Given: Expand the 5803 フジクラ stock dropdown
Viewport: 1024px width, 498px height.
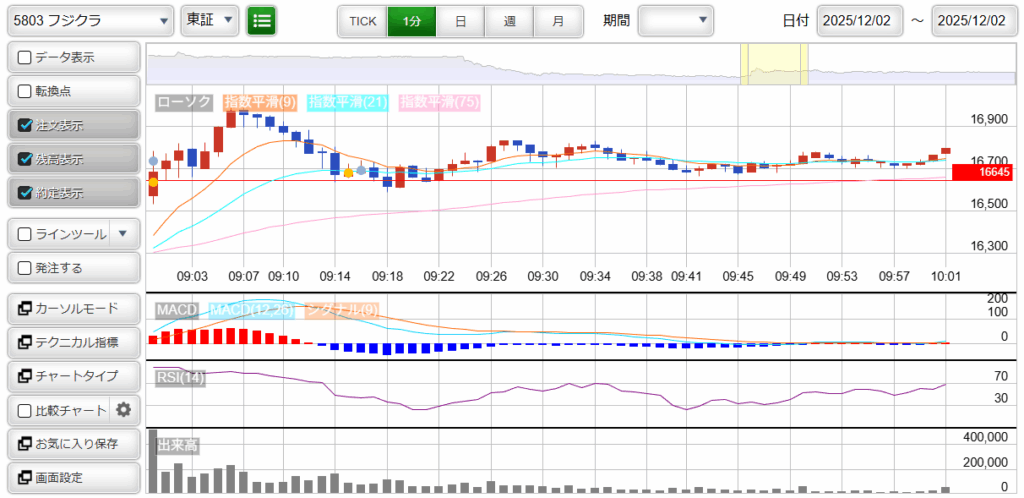Looking at the screenshot, I should (x=90, y=20).
